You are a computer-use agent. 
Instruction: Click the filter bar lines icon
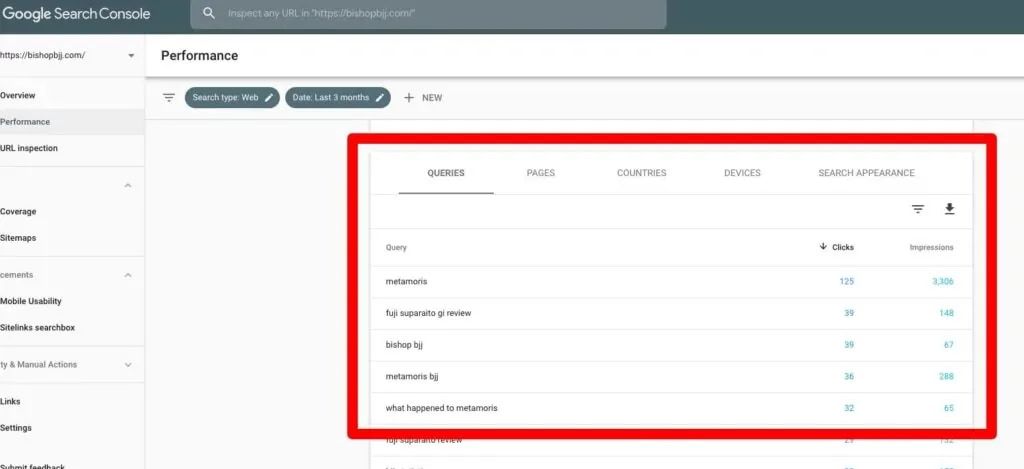click(x=169, y=98)
